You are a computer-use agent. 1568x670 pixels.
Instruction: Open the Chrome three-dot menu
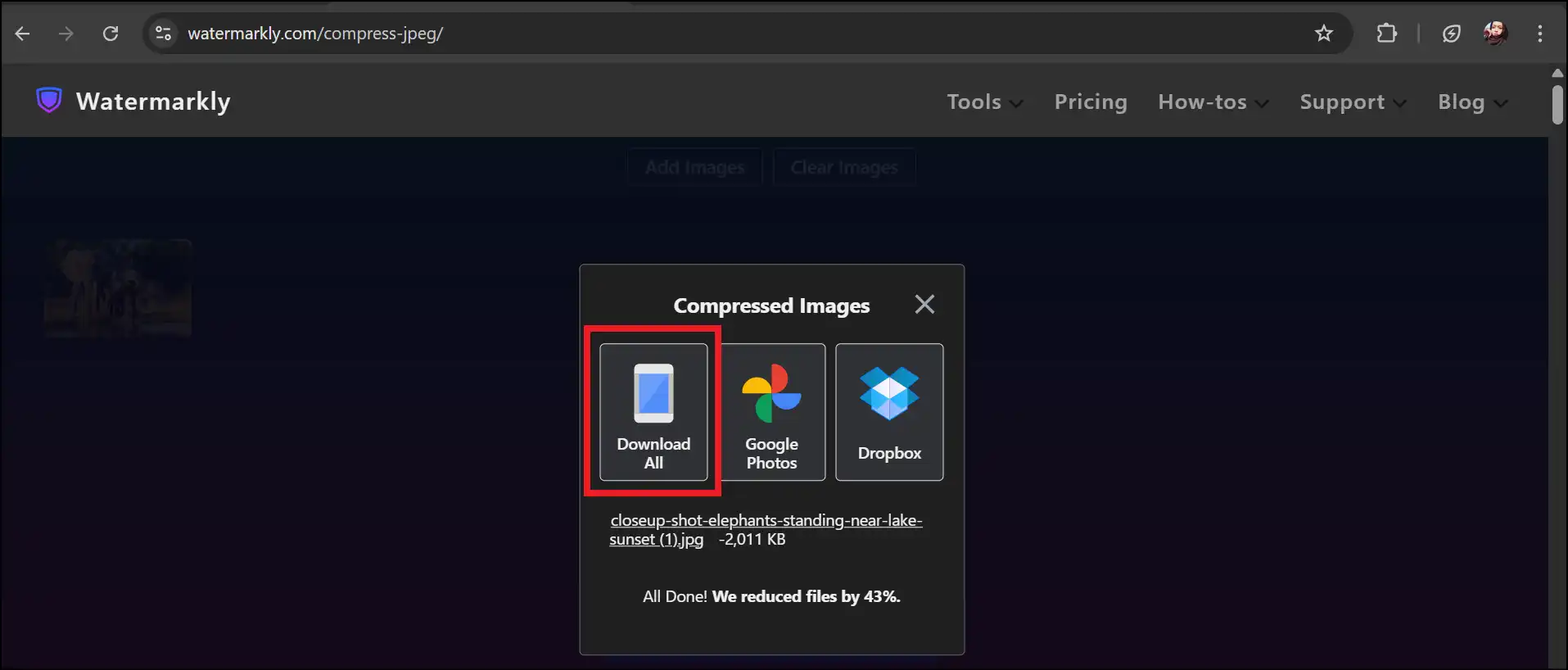tap(1540, 34)
